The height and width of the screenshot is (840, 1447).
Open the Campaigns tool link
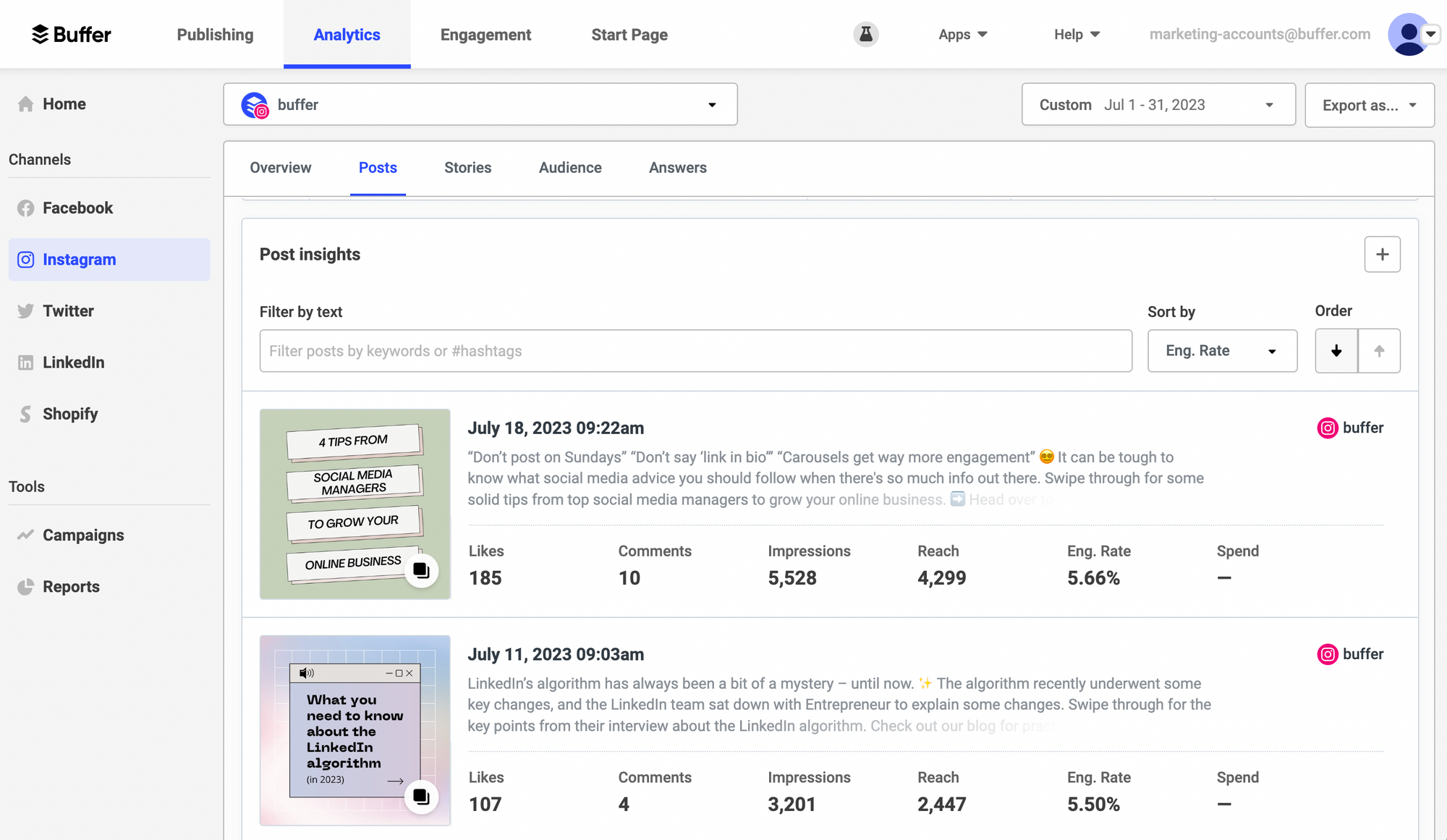83,535
